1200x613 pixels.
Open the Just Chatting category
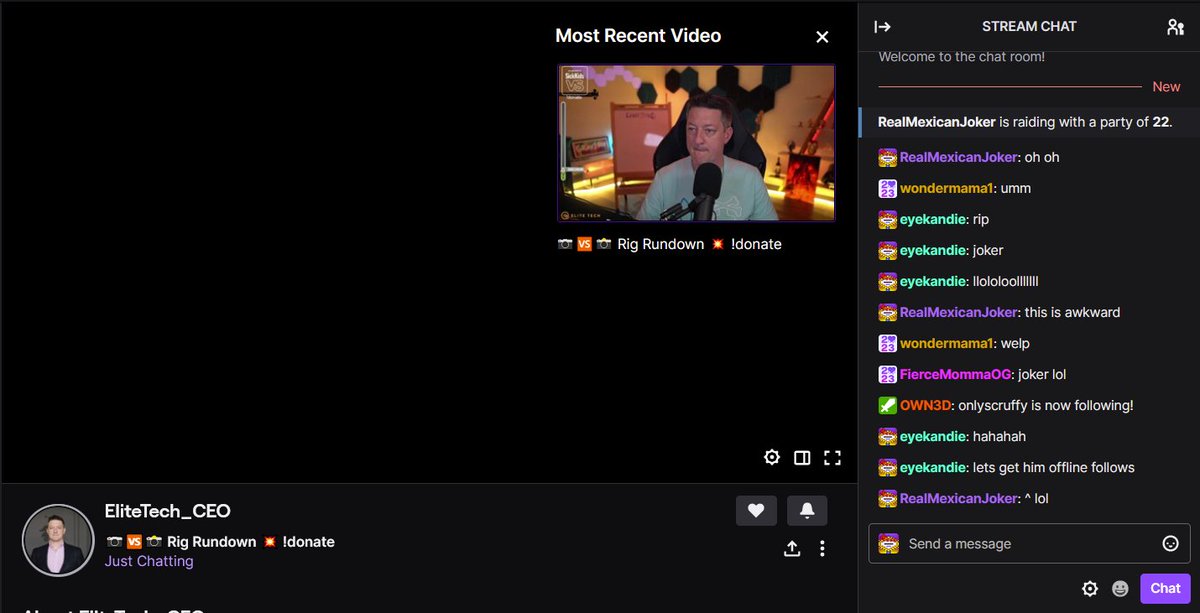pyautogui.click(x=149, y=561)
